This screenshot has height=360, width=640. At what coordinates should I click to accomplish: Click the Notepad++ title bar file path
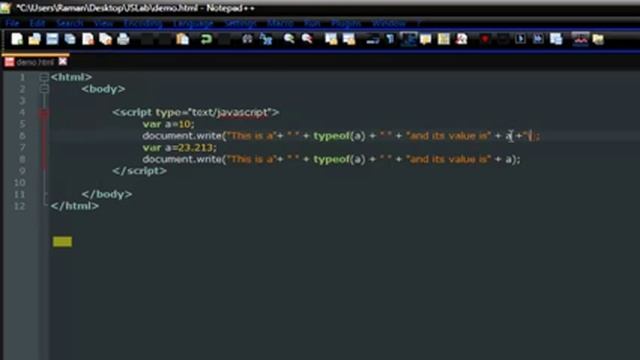coord(136,8)
